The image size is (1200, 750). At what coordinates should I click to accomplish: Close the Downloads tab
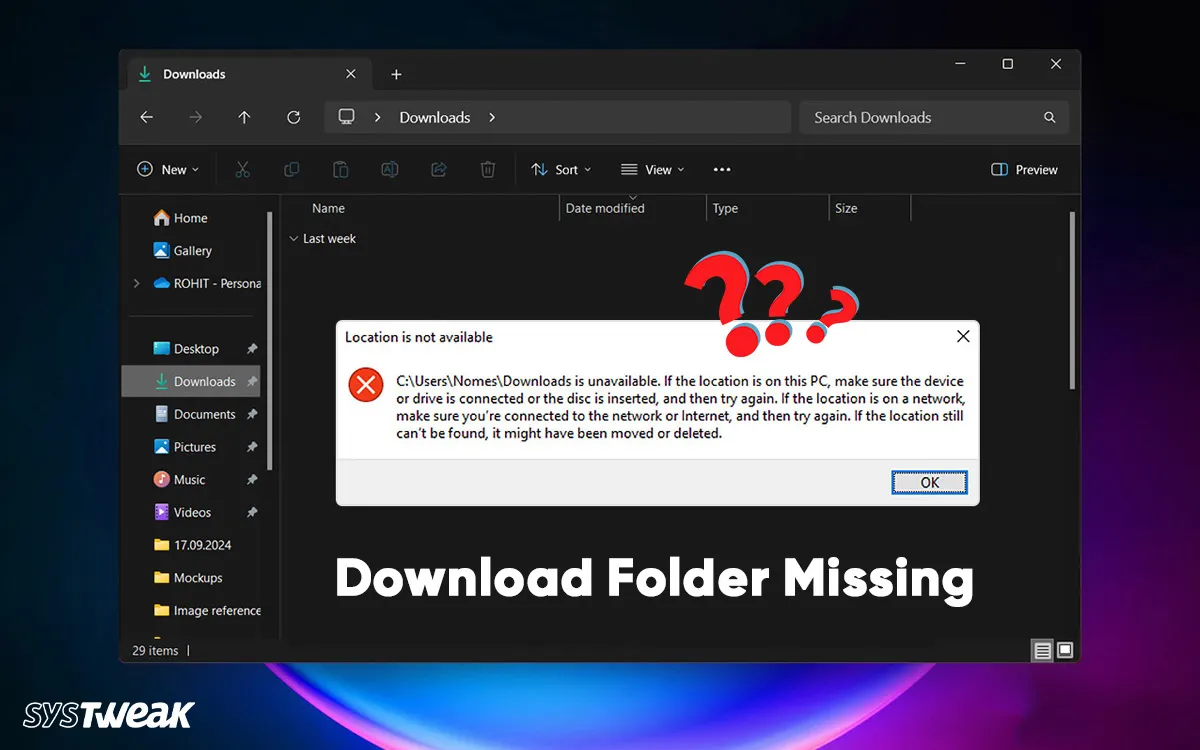coord(351,74)
